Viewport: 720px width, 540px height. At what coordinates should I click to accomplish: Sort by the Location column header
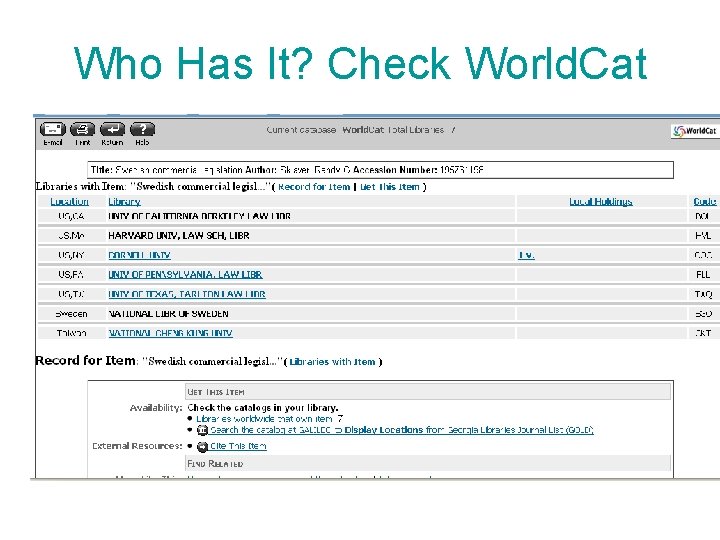point(69,202)
